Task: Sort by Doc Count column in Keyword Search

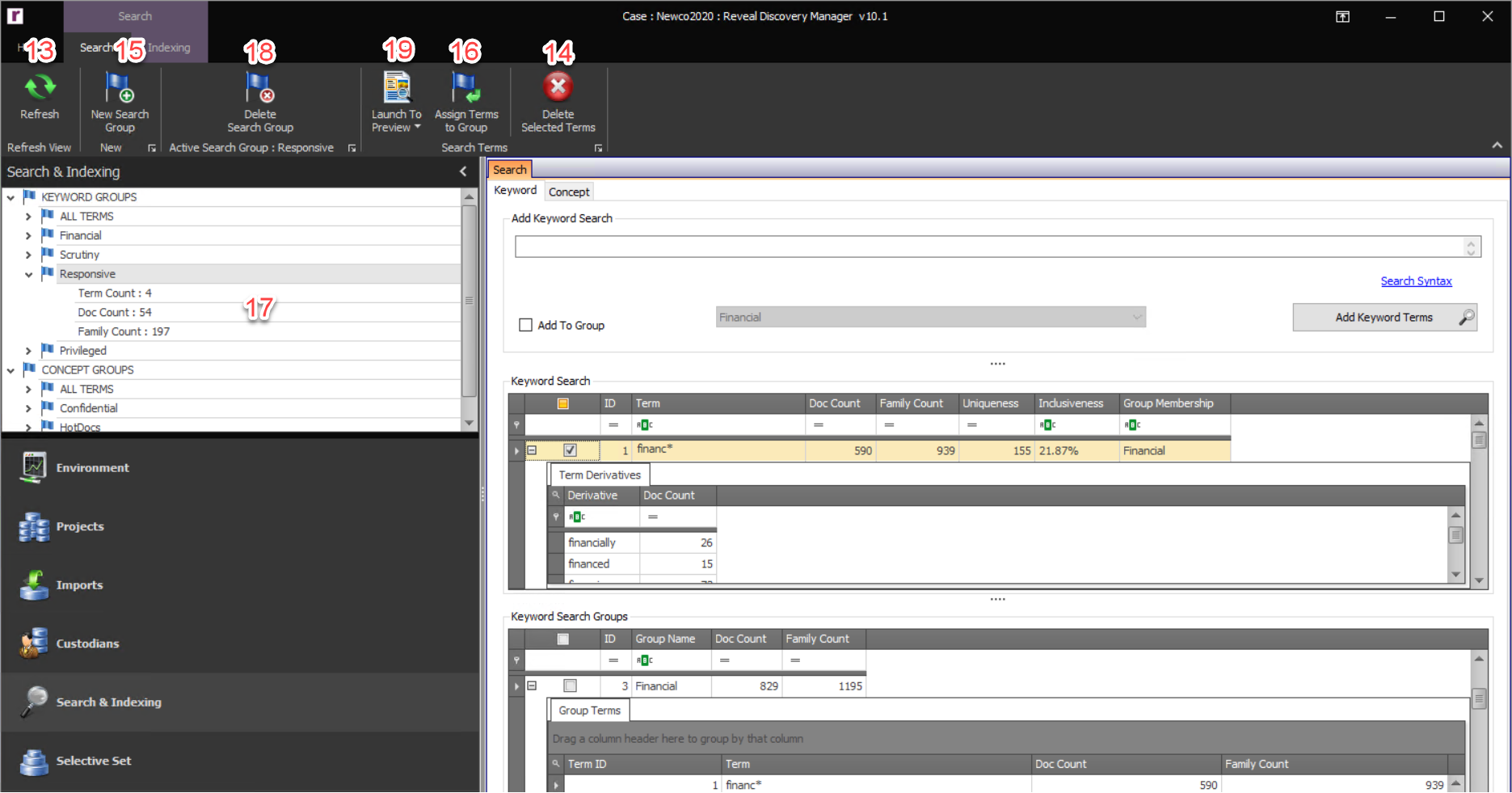Action: tap(840, 403)
